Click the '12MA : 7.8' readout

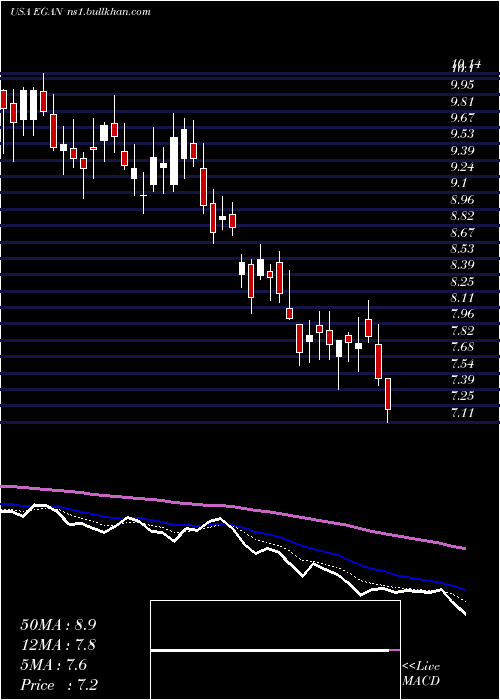58,645
